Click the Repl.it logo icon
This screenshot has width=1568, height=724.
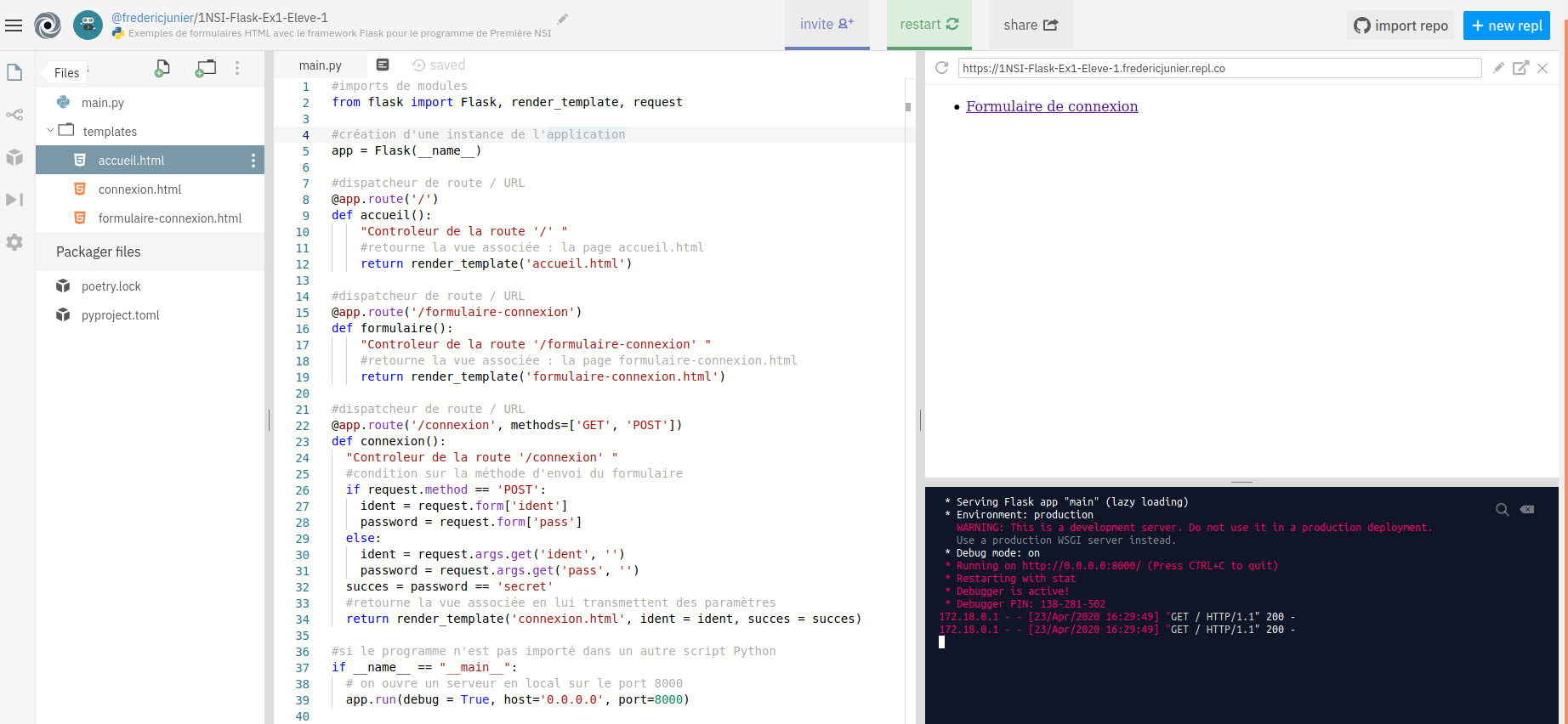[48, 25]
